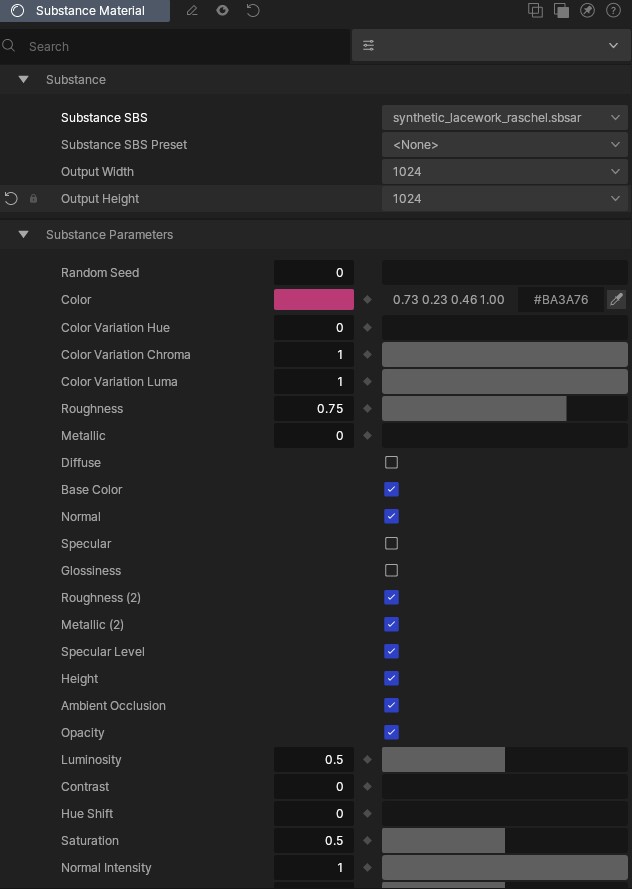
Task: Uncheck the Roughness (2) checkbox
Action: [x=391, y=597]
